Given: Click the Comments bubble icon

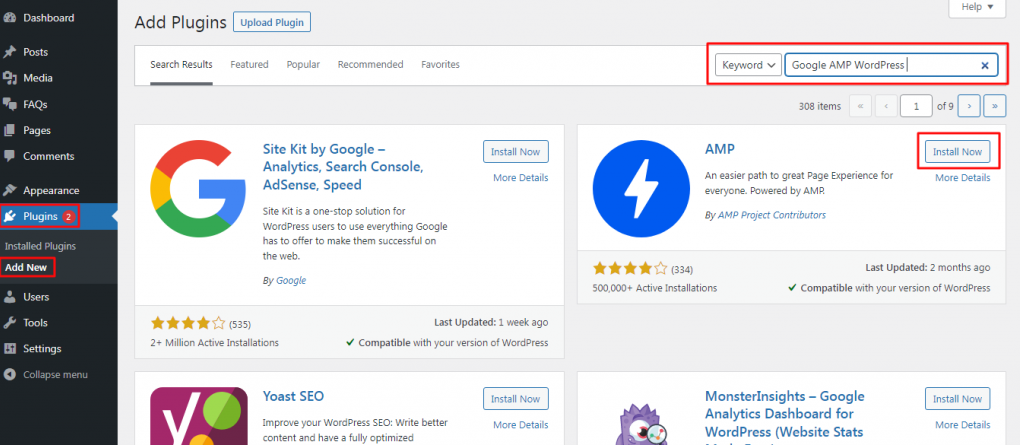Looking at the screenshot, I should (x=10, y=157).
